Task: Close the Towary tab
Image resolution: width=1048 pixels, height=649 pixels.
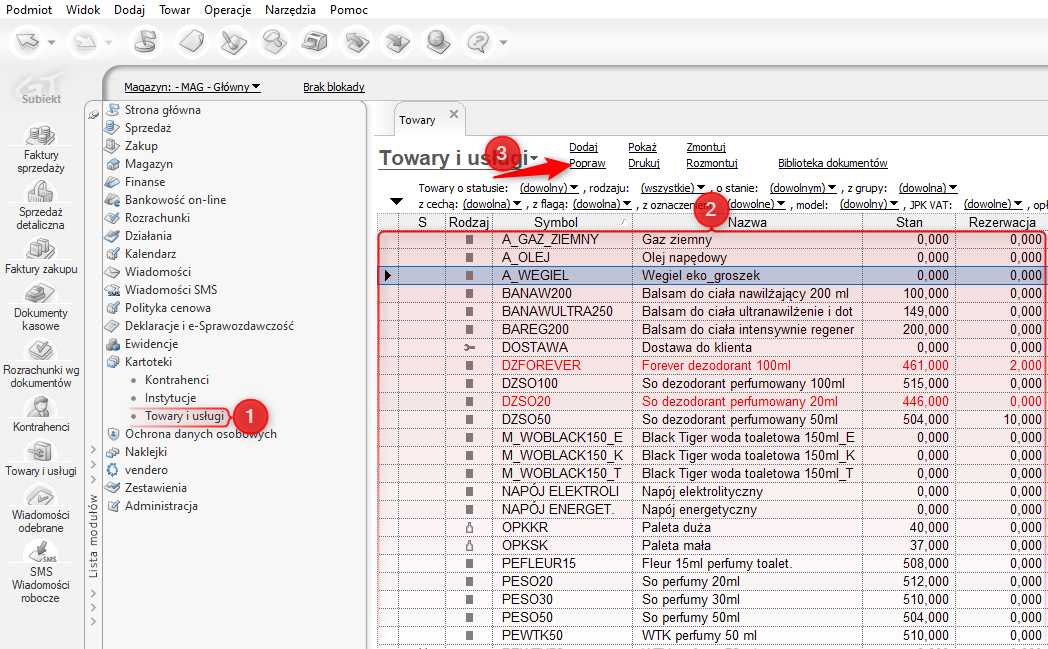Action: (x=453, y=115)
